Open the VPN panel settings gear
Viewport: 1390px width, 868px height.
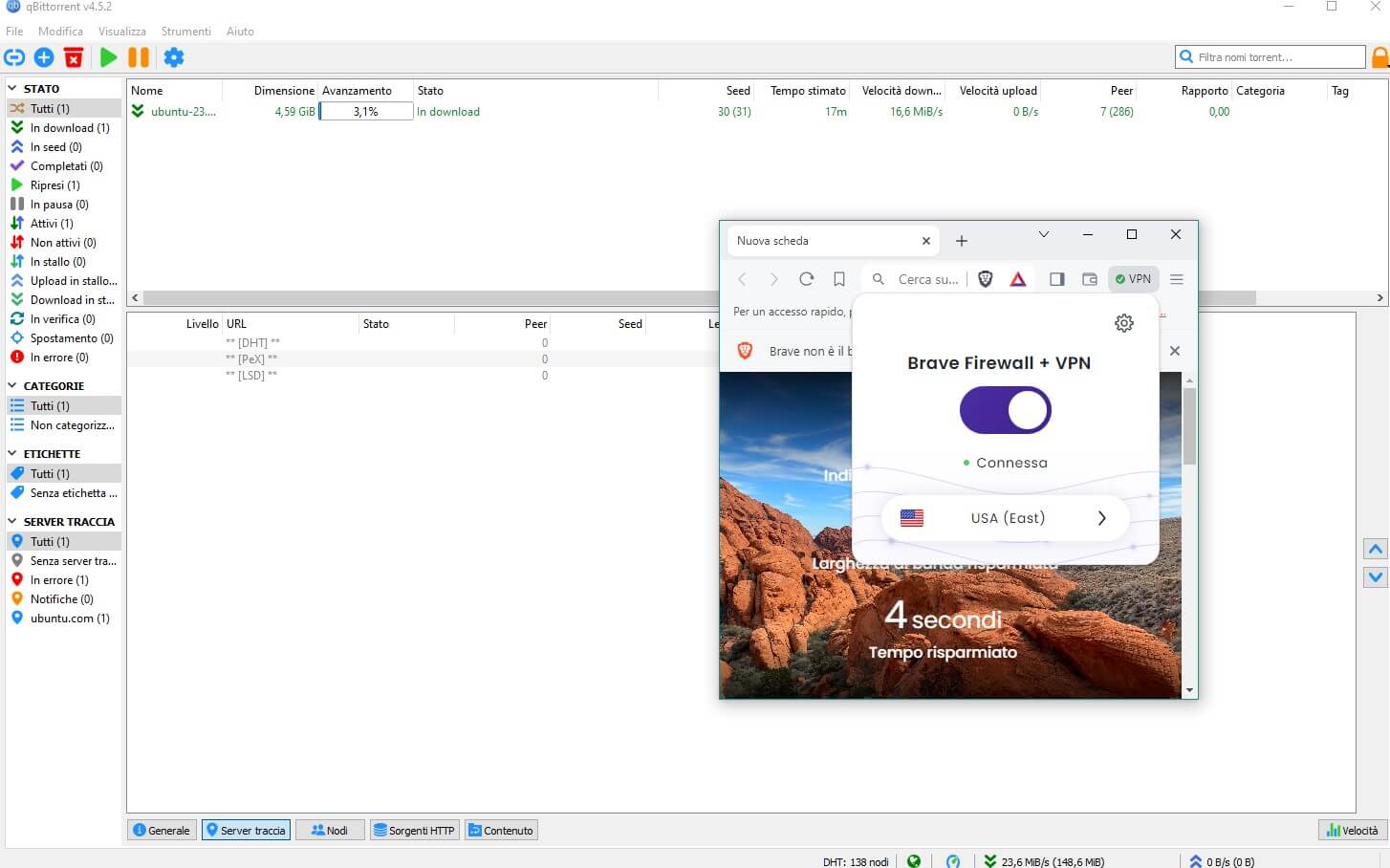[1124, 323]
